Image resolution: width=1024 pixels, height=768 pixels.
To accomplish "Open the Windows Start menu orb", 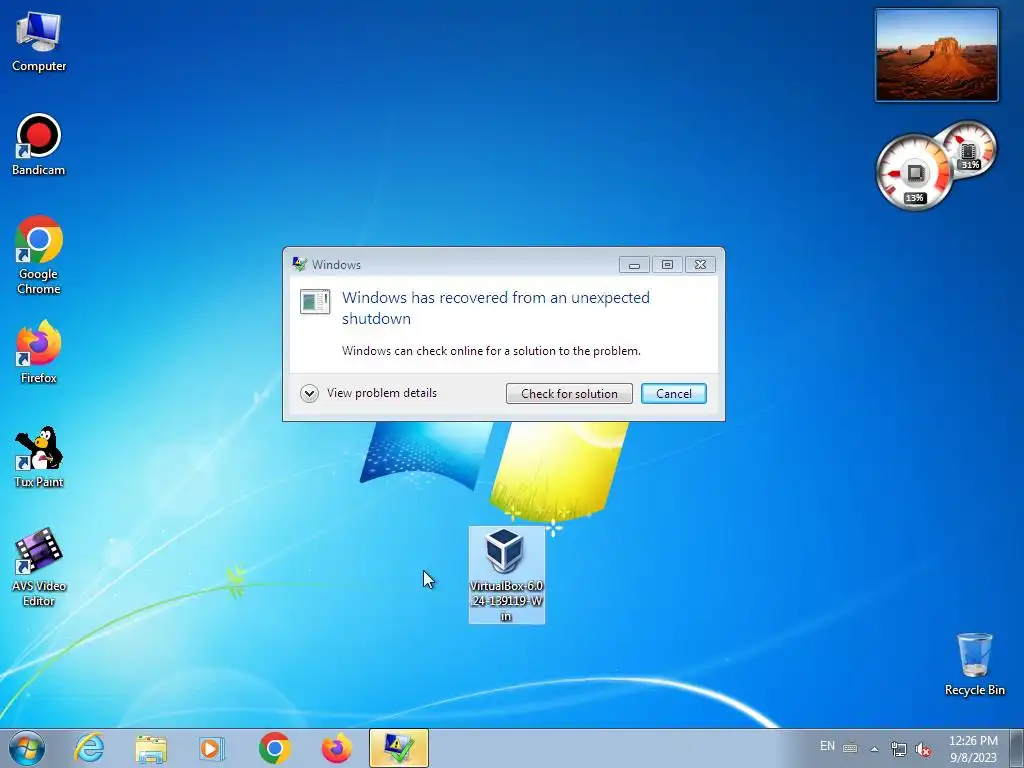I will click(27, 748).
